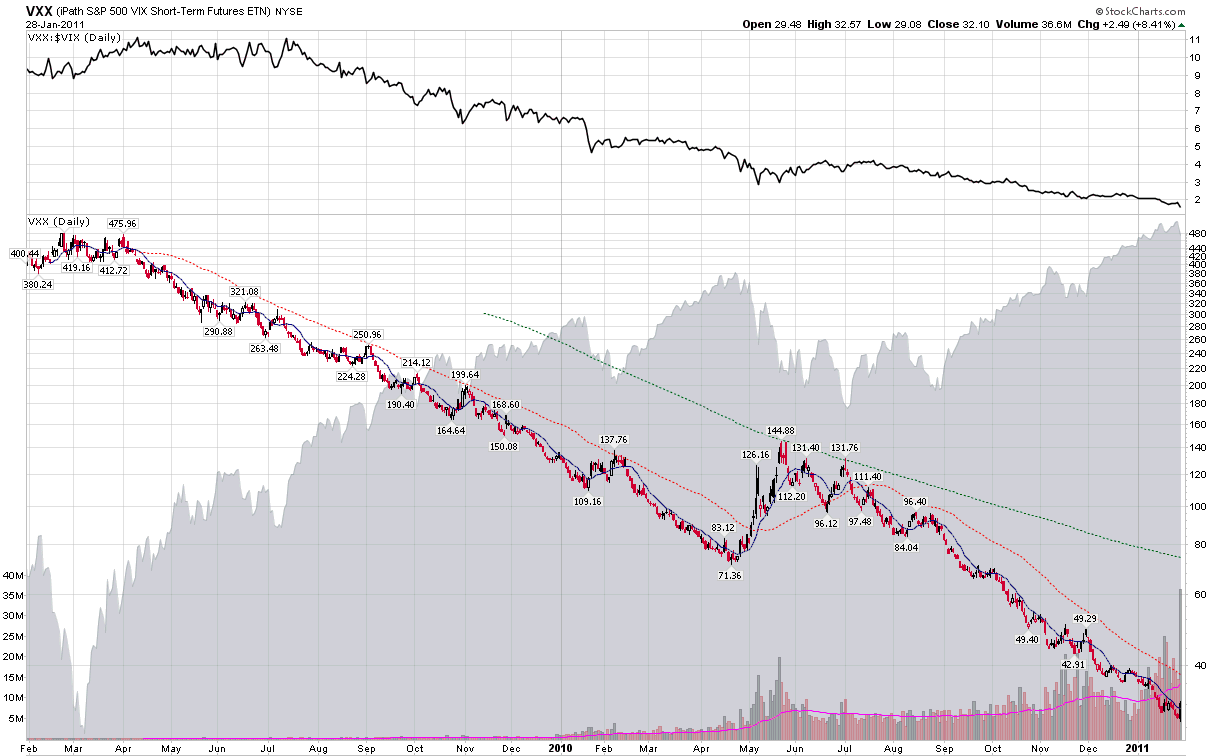Select the 214.12 price label
The width and height of the screenshot is (1211, 756).
pyautogui.click(x=414, y=362)
